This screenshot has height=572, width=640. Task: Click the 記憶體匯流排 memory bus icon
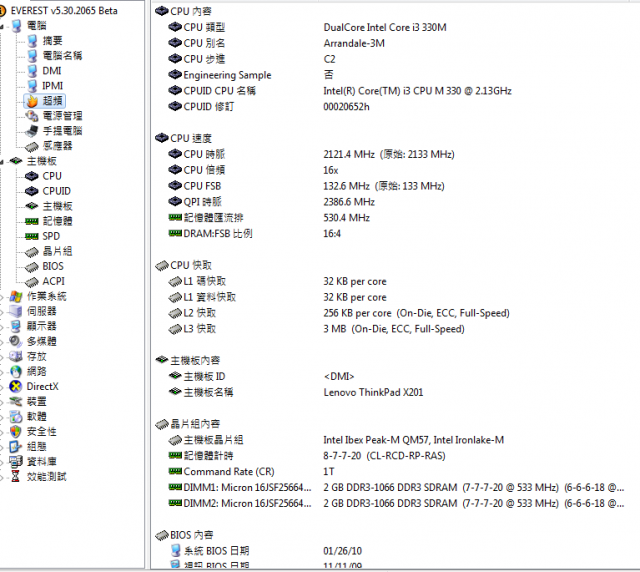[x=175, y=217]
